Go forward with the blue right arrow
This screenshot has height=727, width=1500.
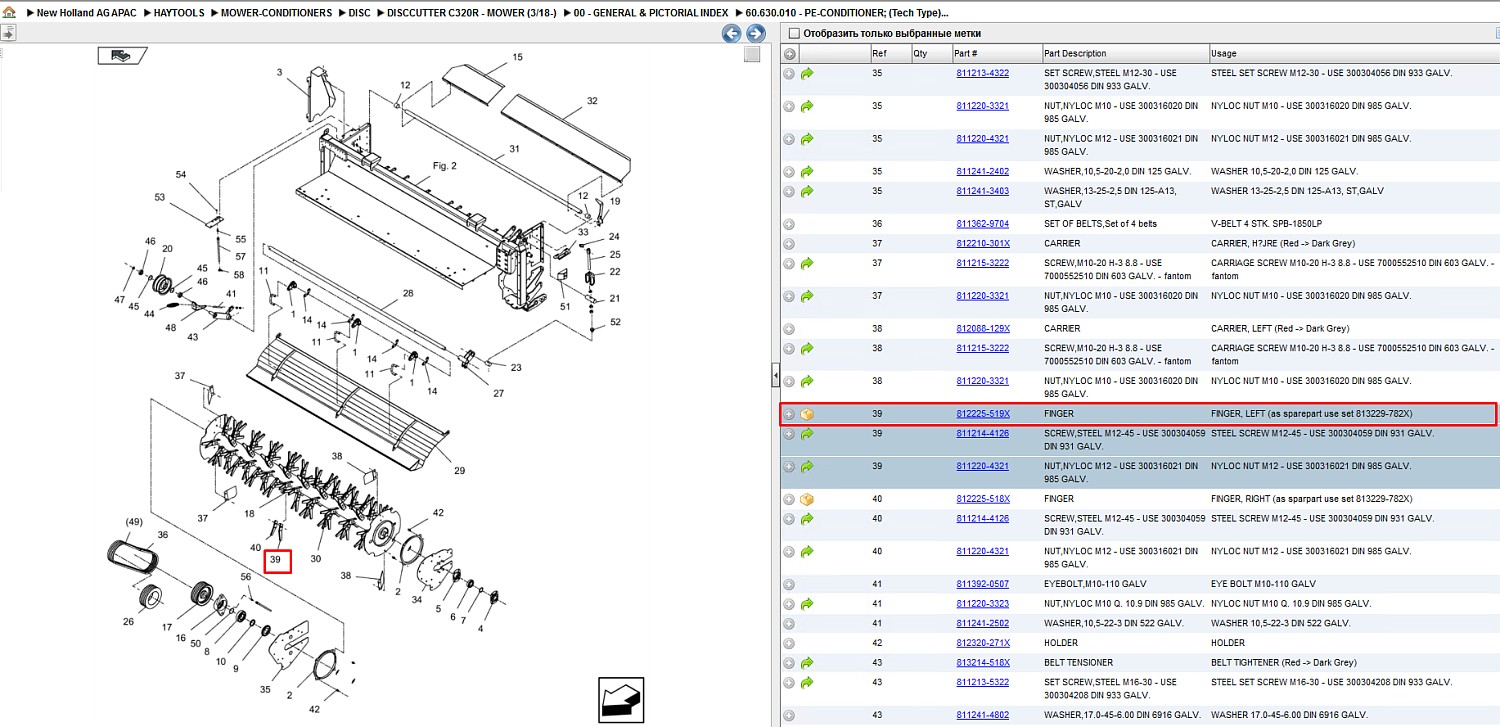pyautogui.click(x=756, y=34)
